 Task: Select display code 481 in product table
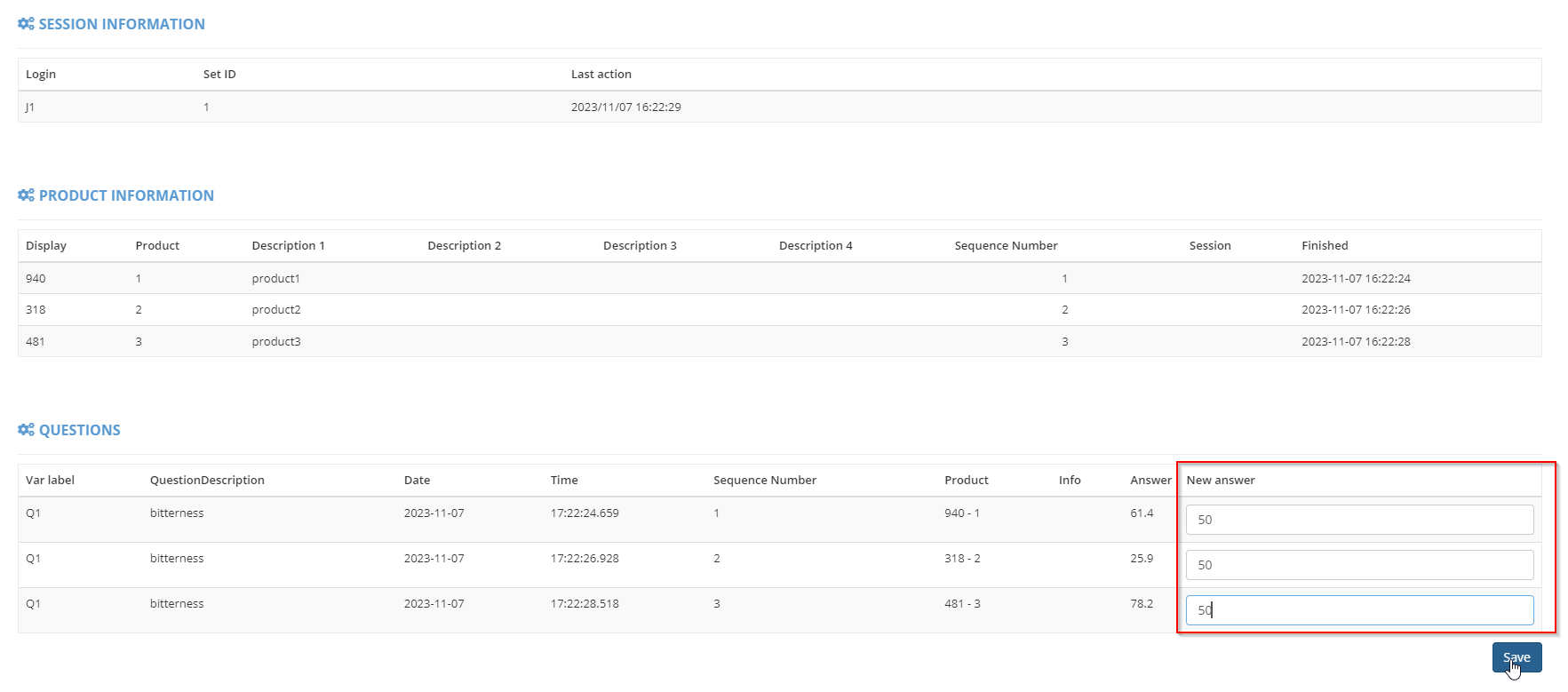coord(36,342)
